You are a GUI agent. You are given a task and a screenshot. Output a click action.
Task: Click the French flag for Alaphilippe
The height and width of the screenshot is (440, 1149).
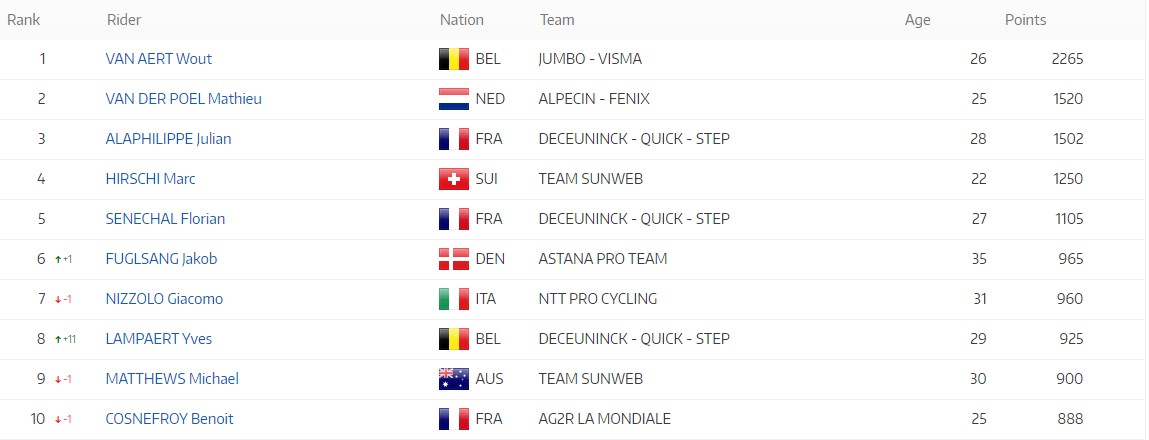454,139
